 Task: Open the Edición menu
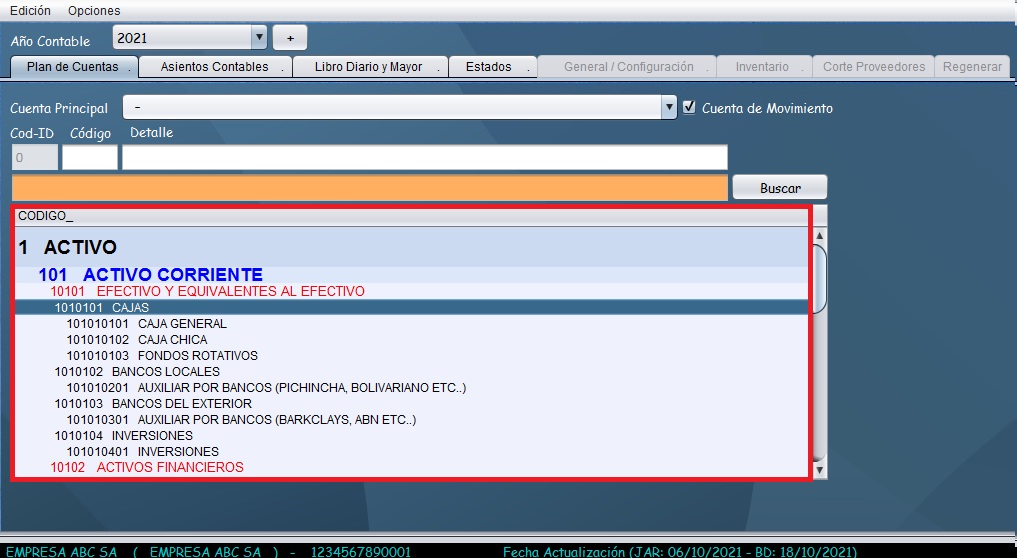[30, 10]
